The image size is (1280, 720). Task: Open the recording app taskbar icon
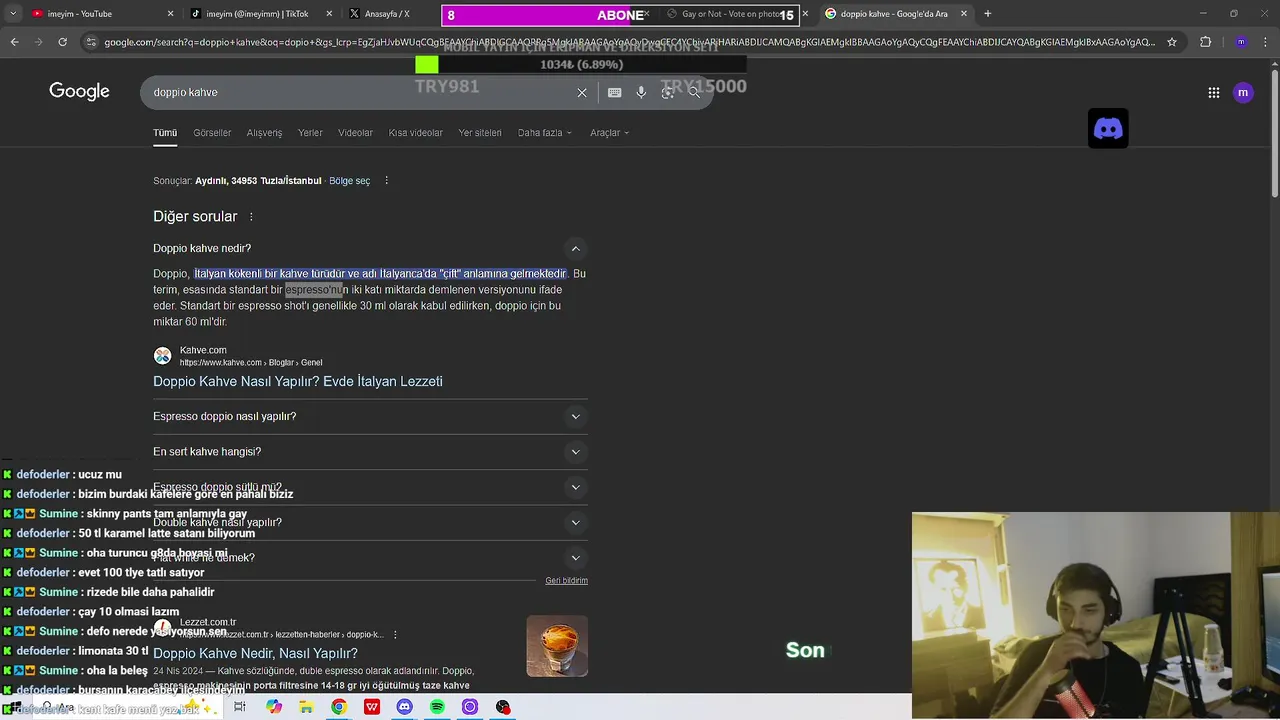(503, 707)
